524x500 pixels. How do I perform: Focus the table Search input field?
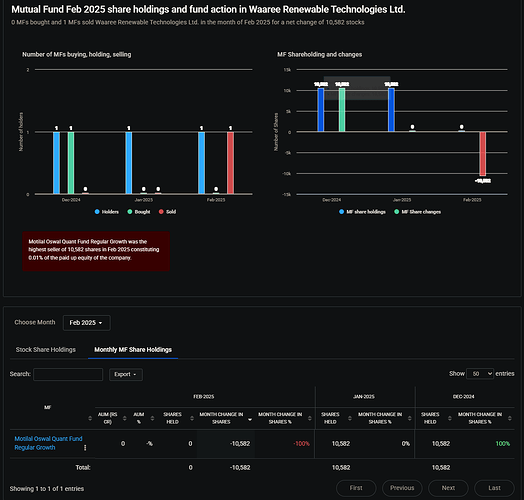tap(68, 374)
